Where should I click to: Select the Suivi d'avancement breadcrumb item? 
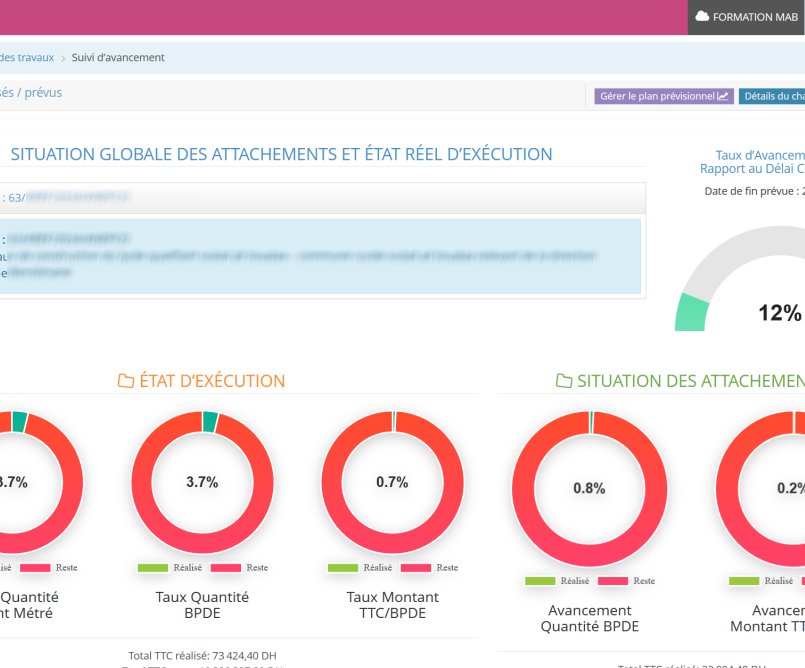click(118, 58)
